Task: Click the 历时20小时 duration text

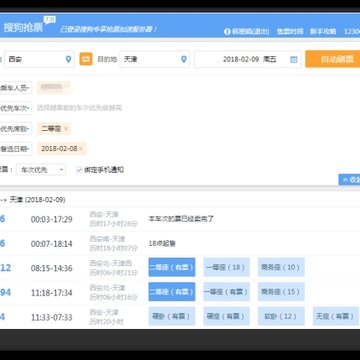Action: pyautogui.click(x=106, y=322)
